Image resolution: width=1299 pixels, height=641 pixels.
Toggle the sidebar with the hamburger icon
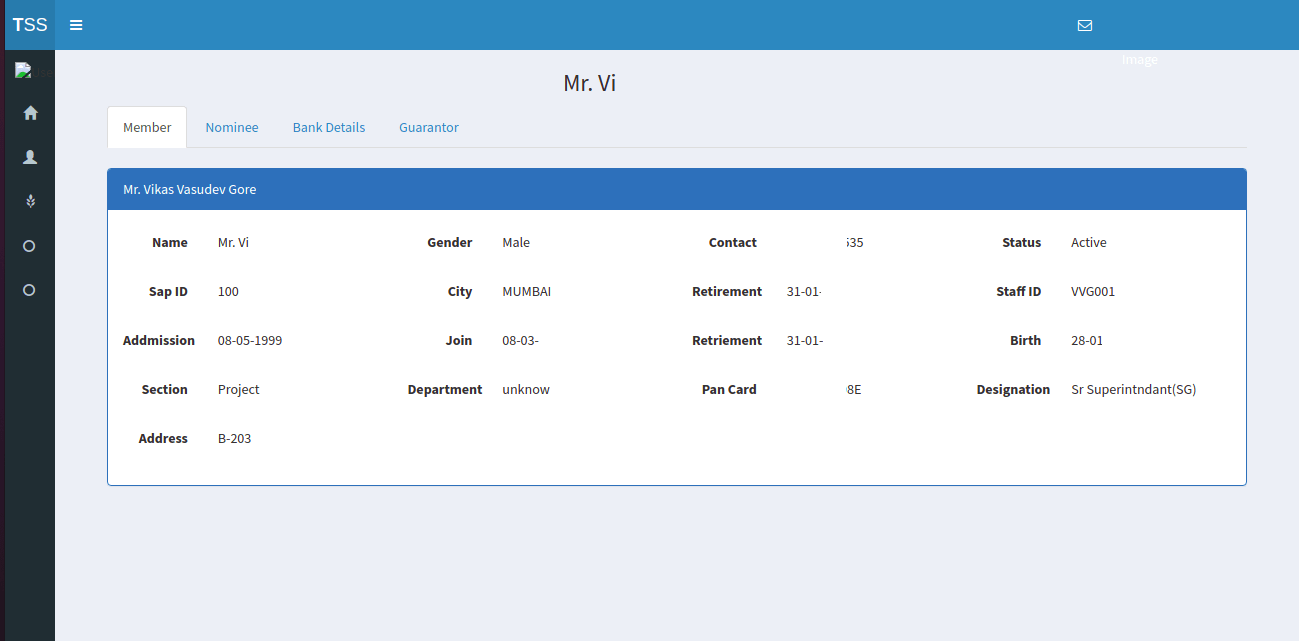pos(76,25)
